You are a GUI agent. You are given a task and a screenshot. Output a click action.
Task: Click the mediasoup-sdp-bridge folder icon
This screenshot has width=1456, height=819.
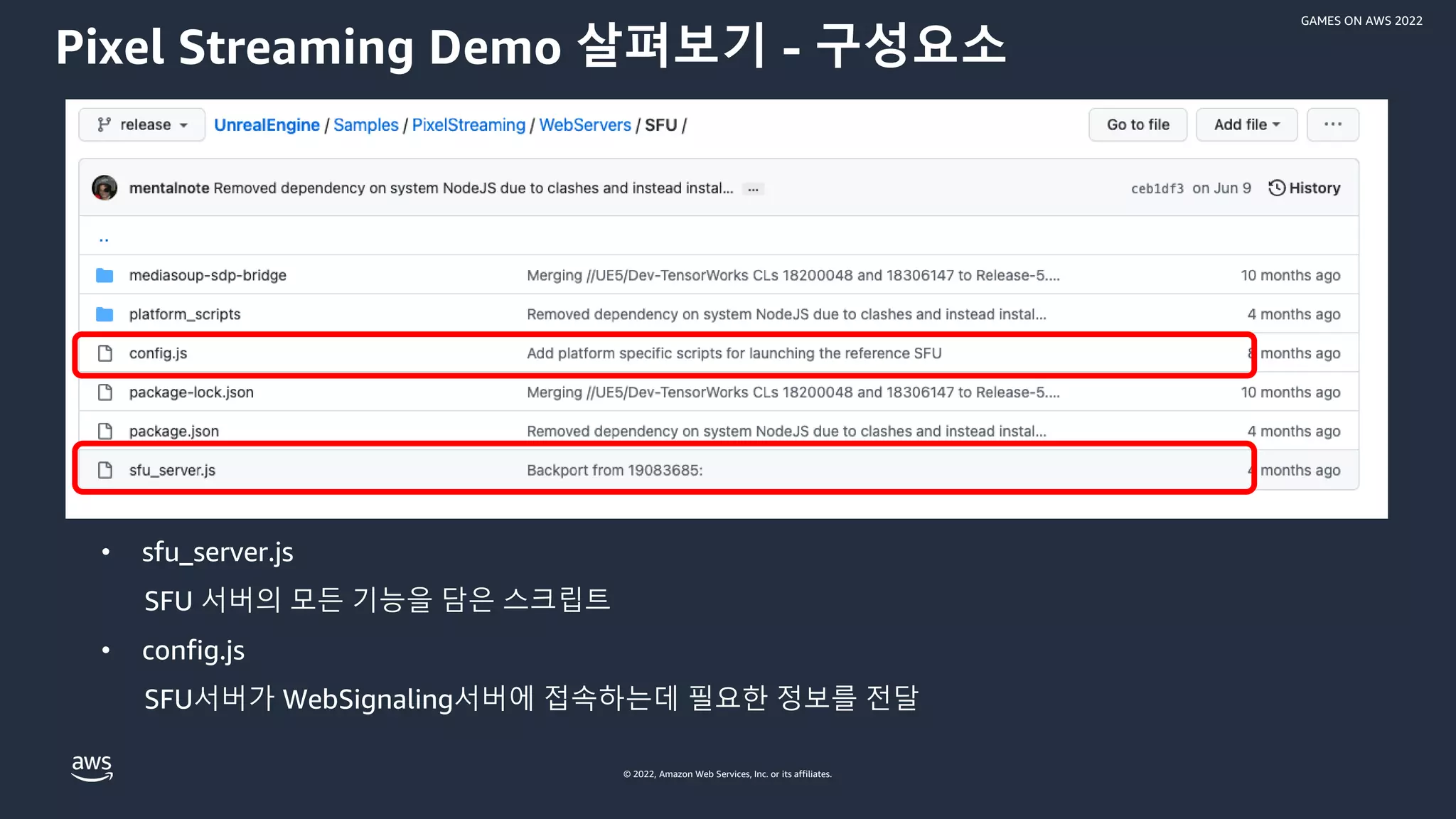[x=105, y=275]
